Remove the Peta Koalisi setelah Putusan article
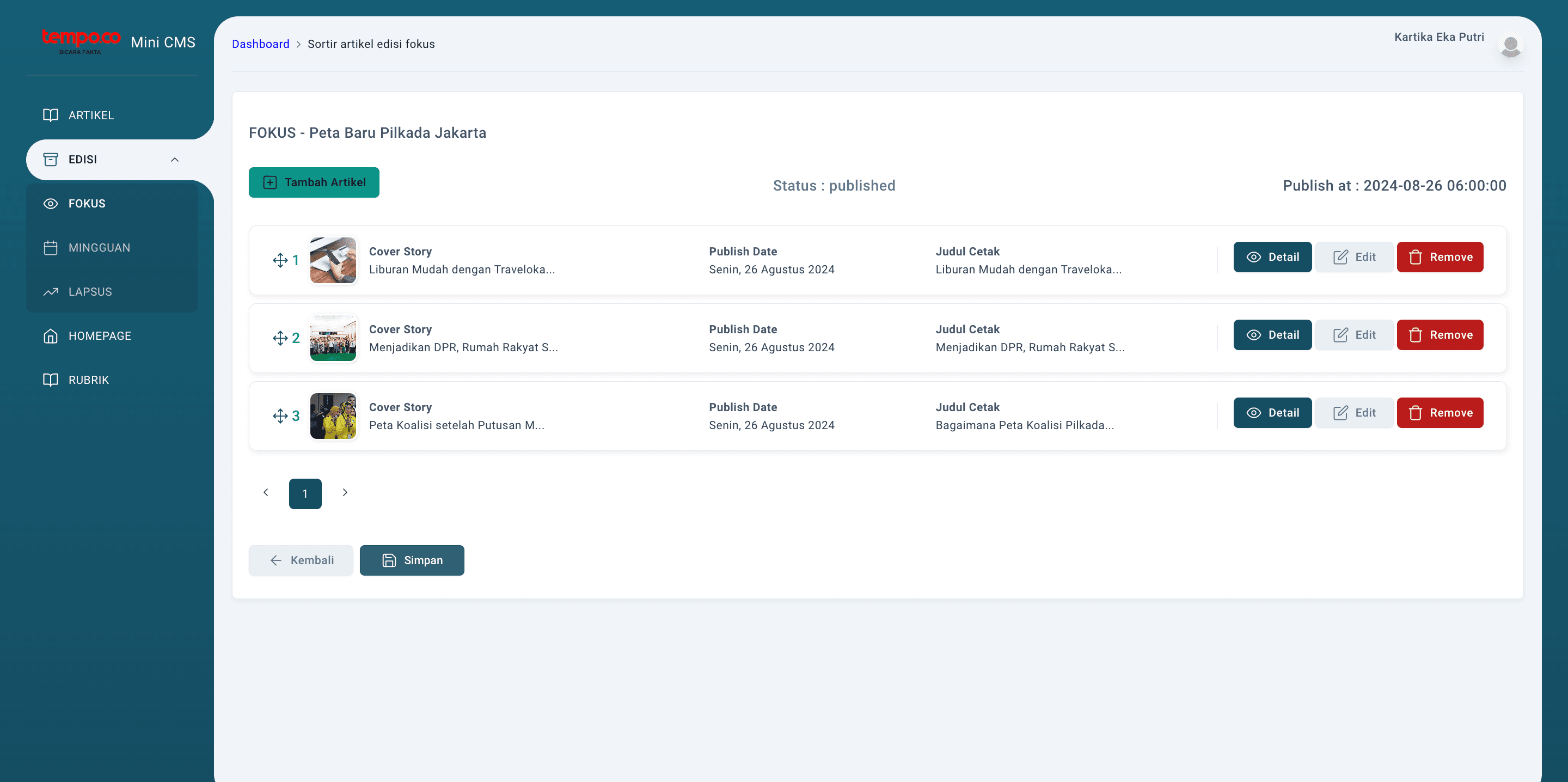 click(1440, 413)
